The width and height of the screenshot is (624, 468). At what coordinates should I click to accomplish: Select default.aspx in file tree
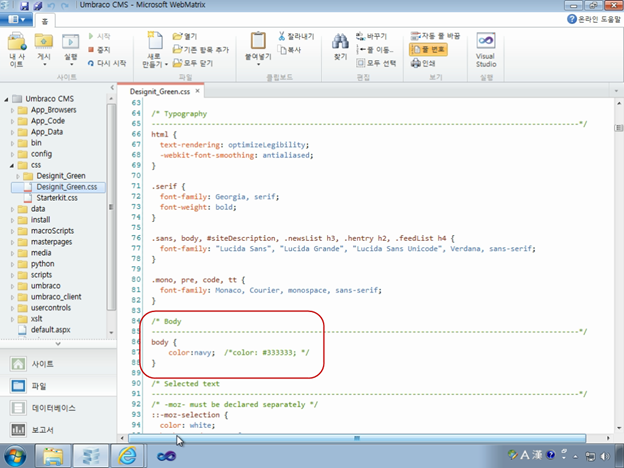point(51,330)
